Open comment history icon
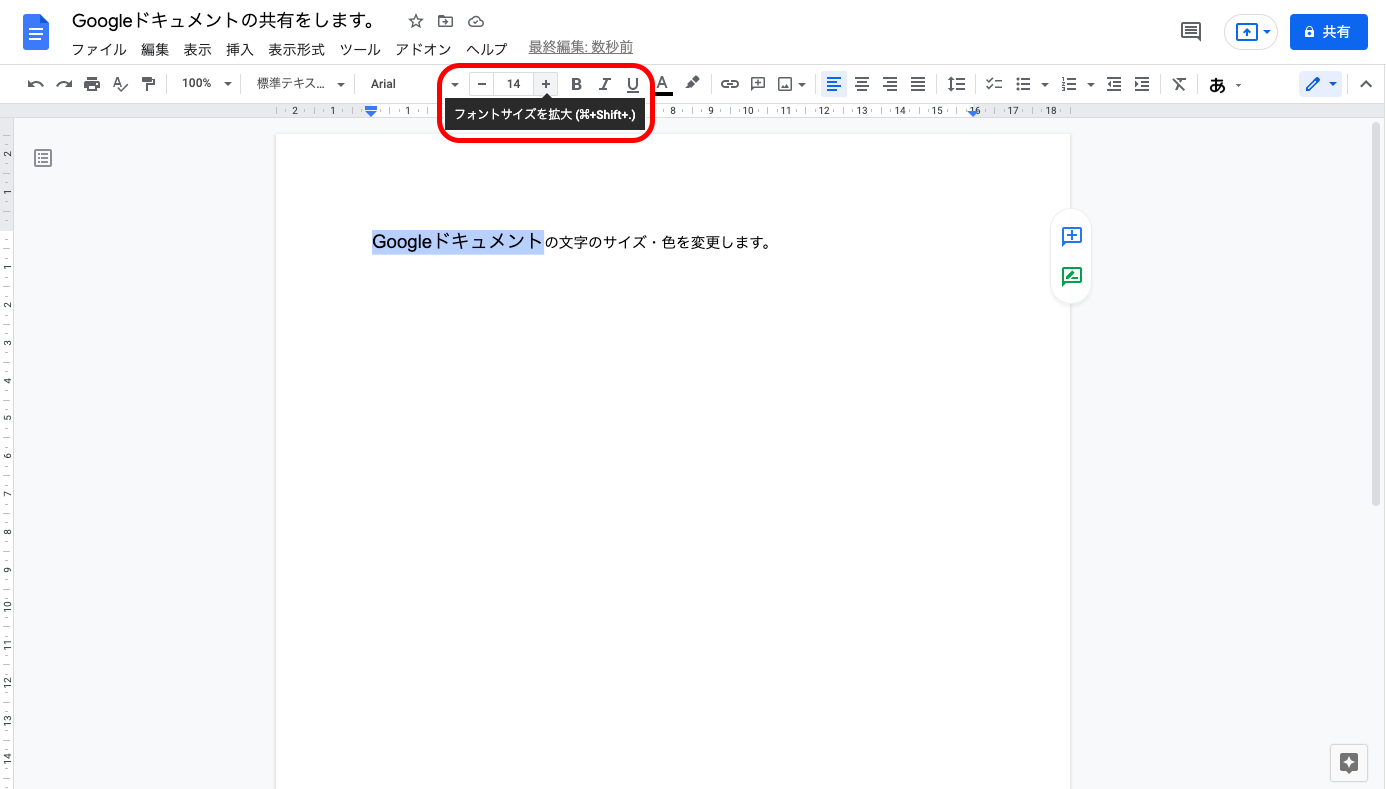The height and width of the screenshot is (789, 1386). [x=1191, y=32]
